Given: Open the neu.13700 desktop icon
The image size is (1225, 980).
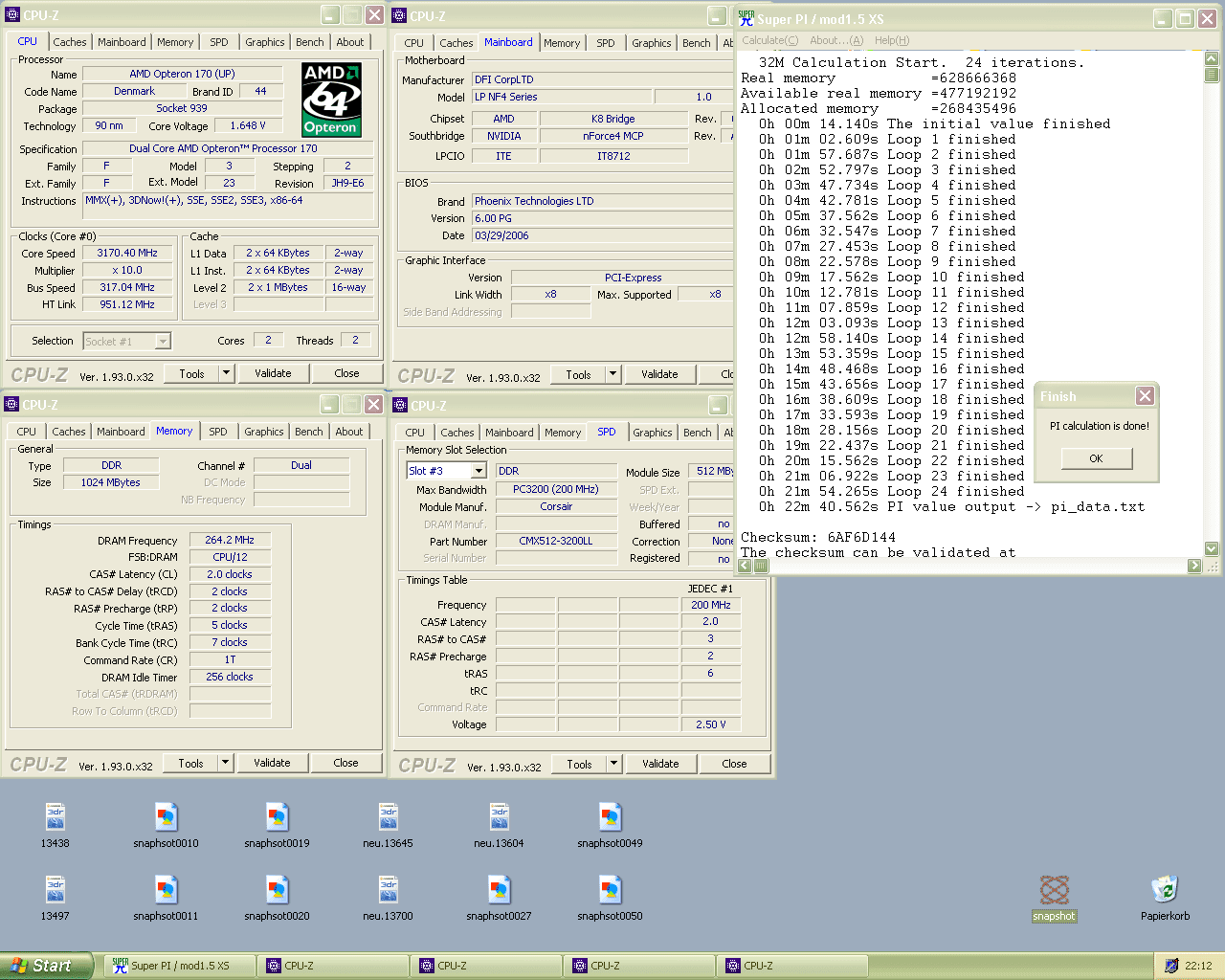Looking at the screenshot, I should click(389, 891).
